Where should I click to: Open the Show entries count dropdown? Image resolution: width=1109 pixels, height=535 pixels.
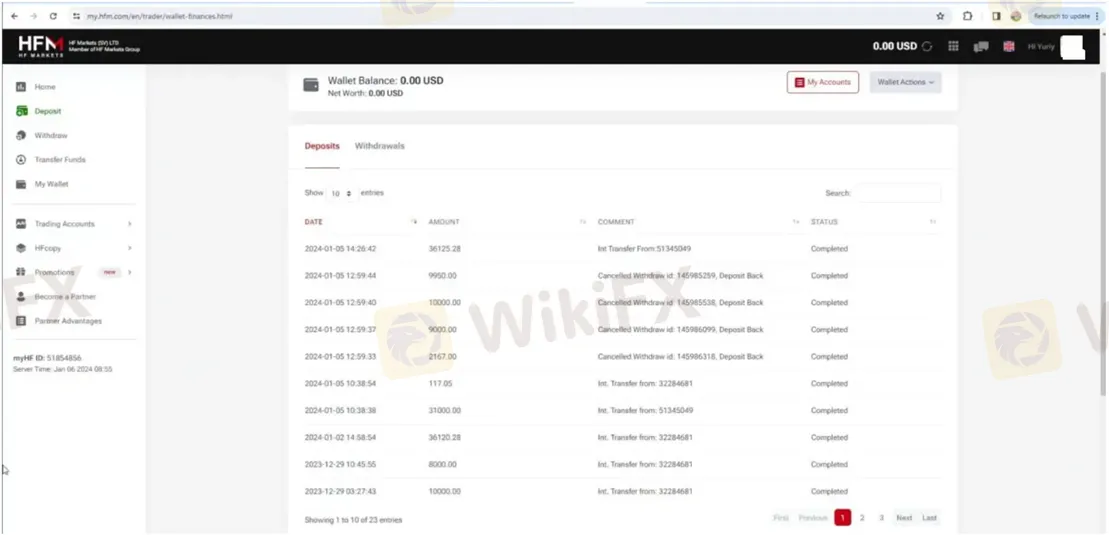point(341,193)
